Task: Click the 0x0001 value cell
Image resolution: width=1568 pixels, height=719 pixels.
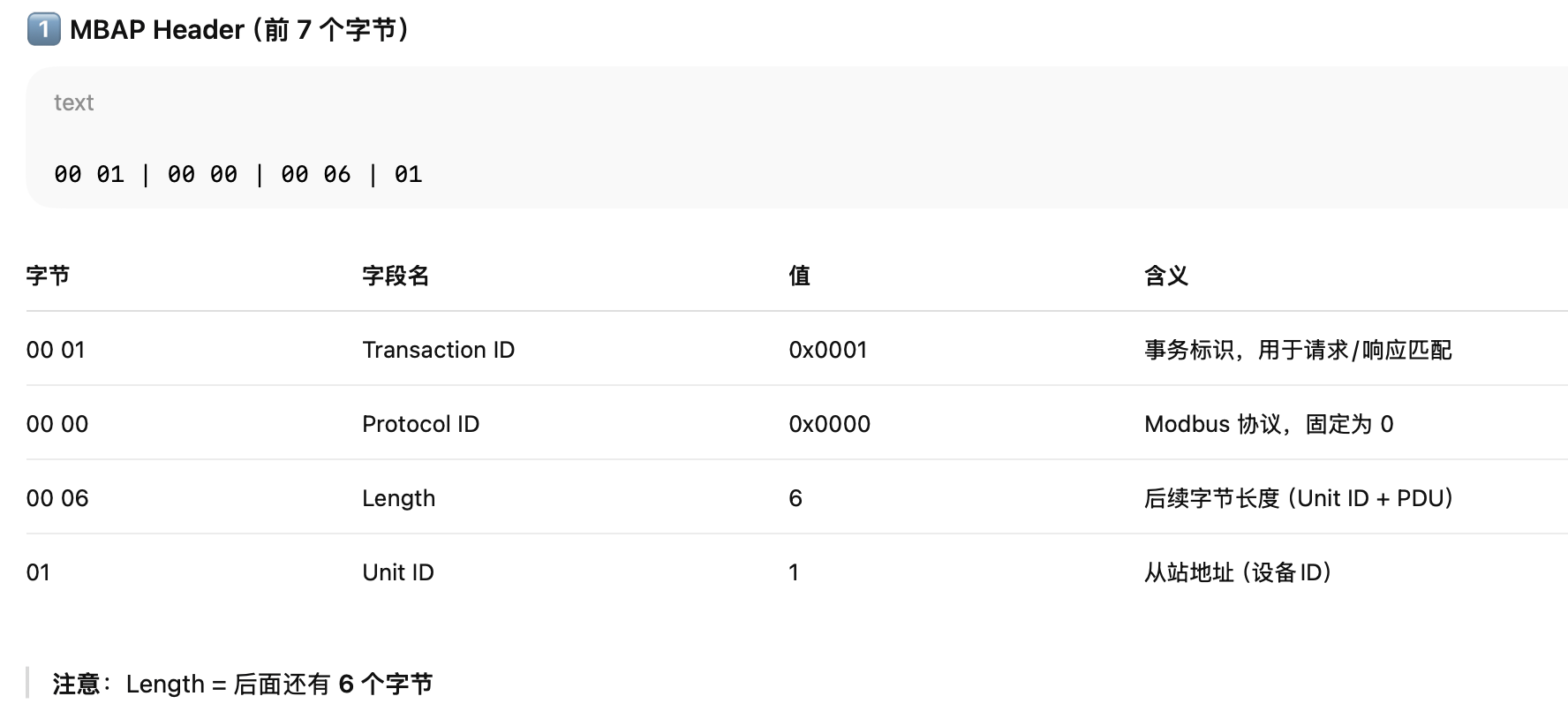Action: (827, 350)
